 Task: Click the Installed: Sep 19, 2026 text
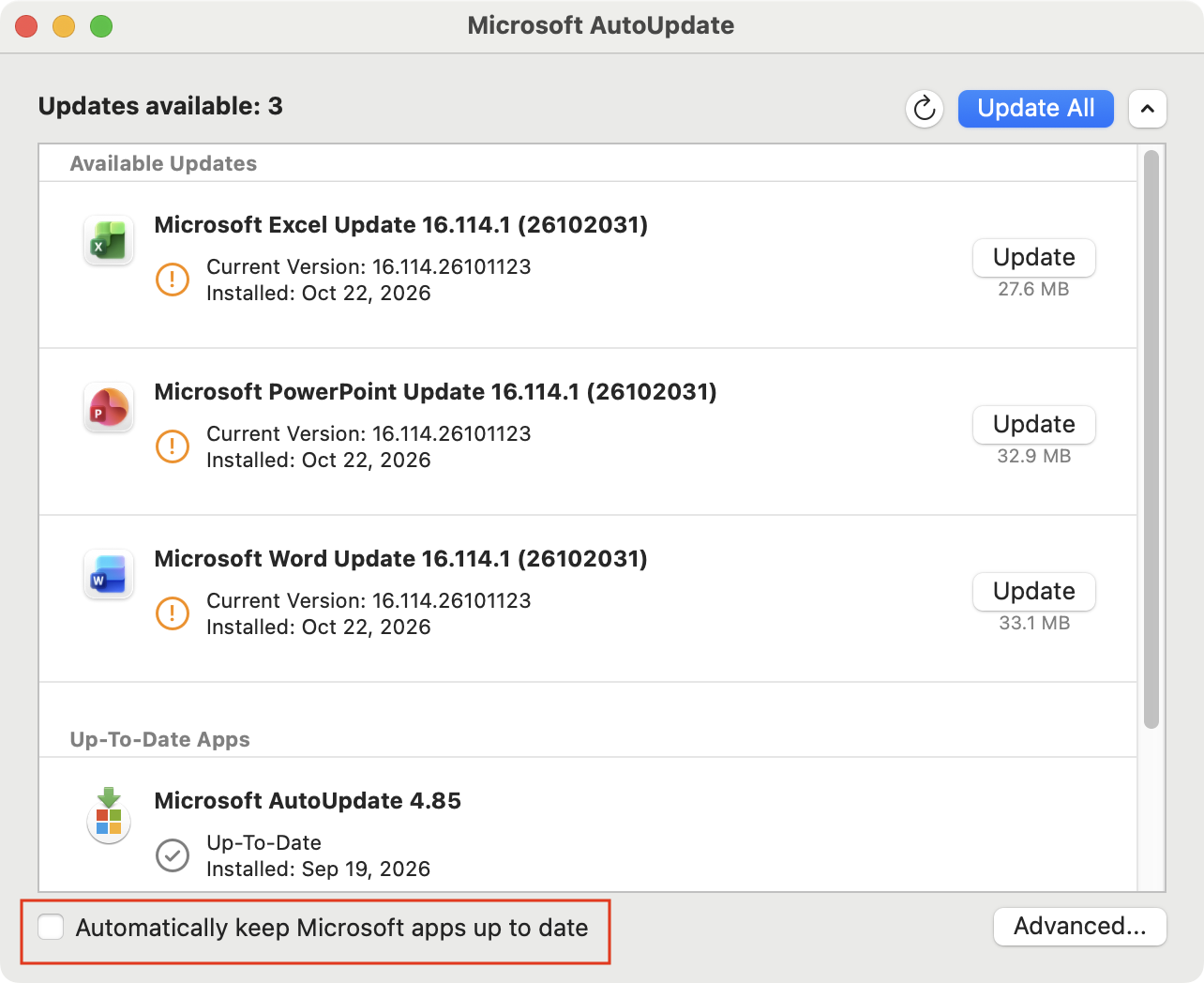pos(319,869)
